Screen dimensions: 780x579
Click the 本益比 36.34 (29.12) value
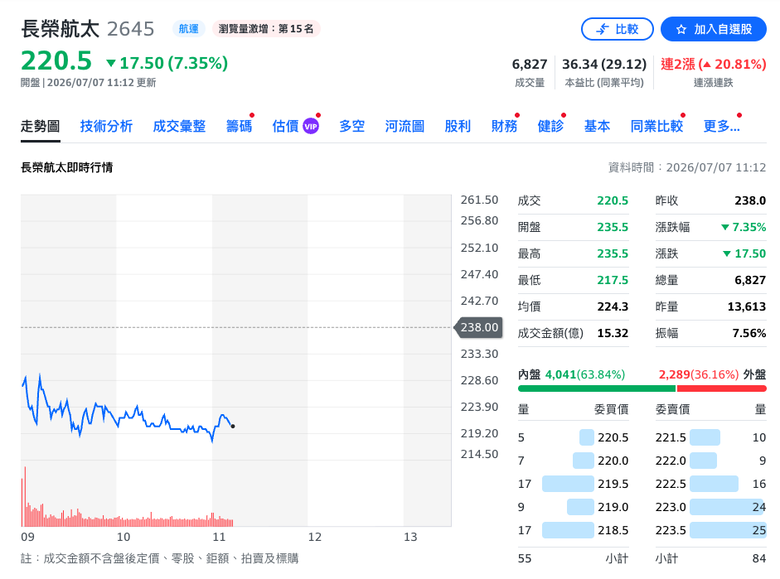tap(604, 64)
